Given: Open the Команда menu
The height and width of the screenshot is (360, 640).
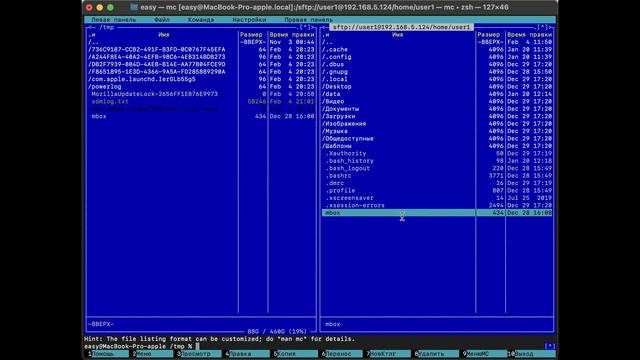Looking at the screenshot, I should 201,20.
